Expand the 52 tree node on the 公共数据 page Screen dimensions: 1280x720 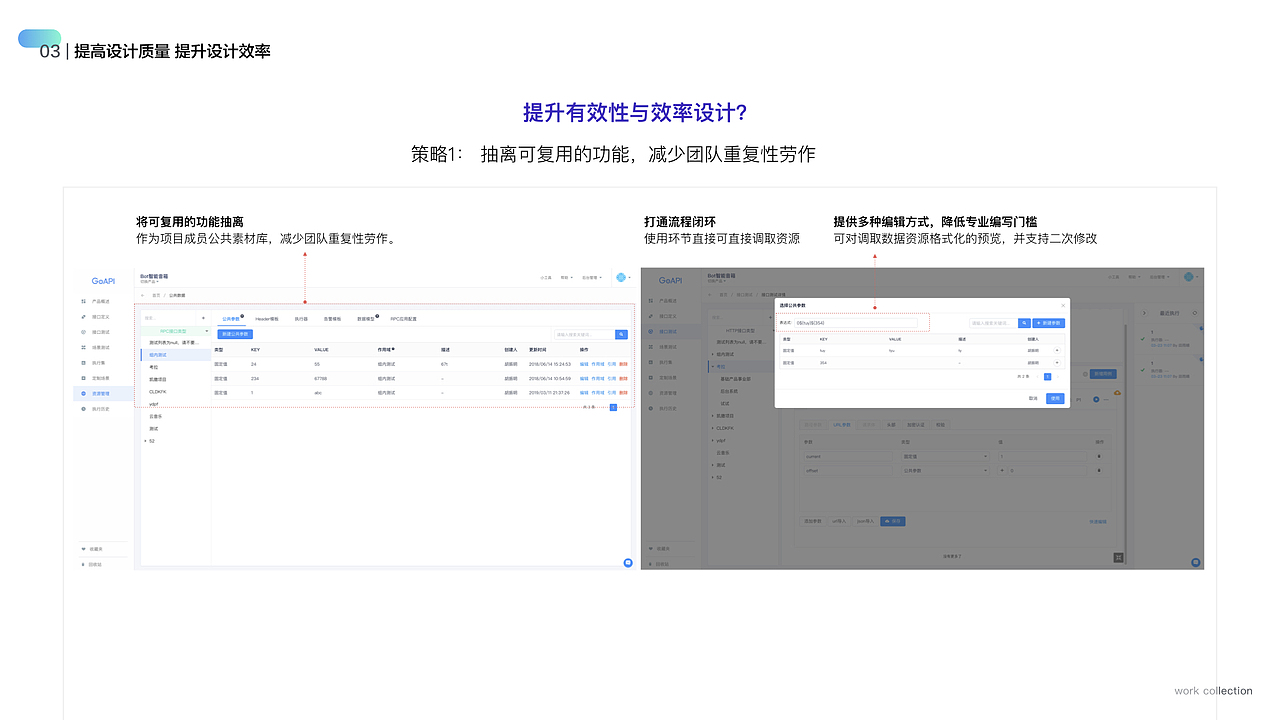point(146,440)
